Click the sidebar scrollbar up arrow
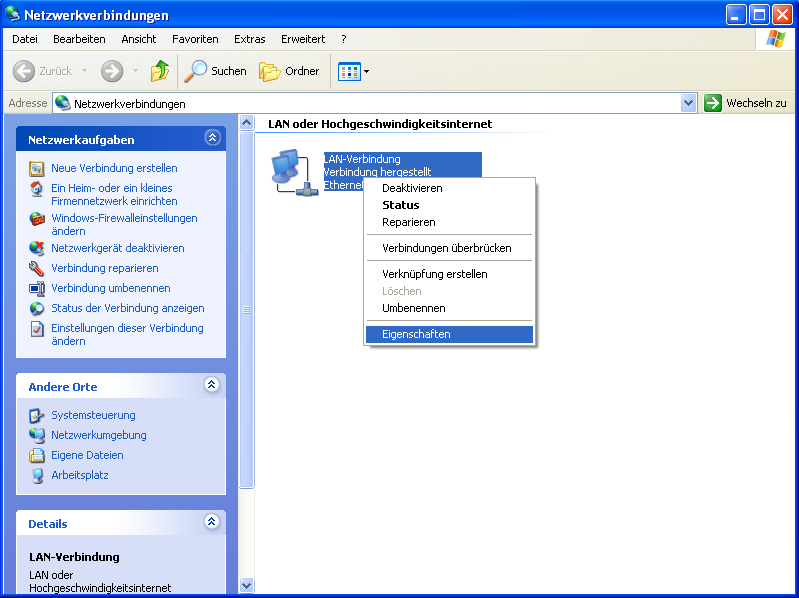The height and width of the screenshot is (598, 799). click(247, 122)
